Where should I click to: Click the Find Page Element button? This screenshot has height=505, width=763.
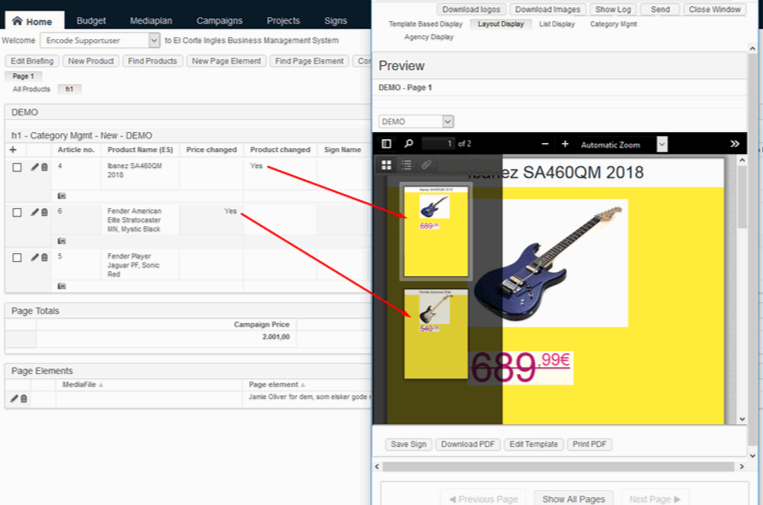309,61
